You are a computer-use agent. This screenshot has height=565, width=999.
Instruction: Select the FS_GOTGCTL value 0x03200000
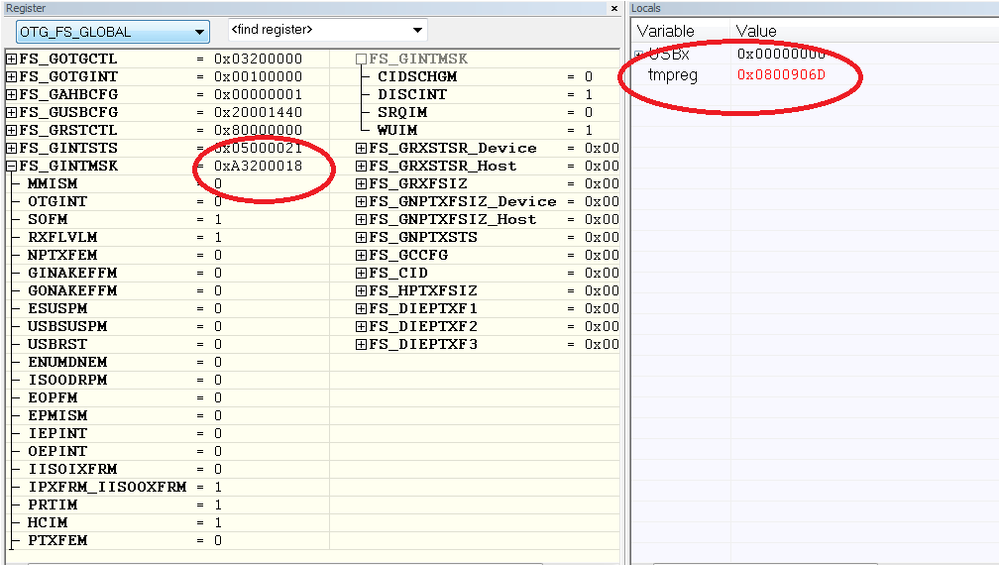tap(258, 59)
